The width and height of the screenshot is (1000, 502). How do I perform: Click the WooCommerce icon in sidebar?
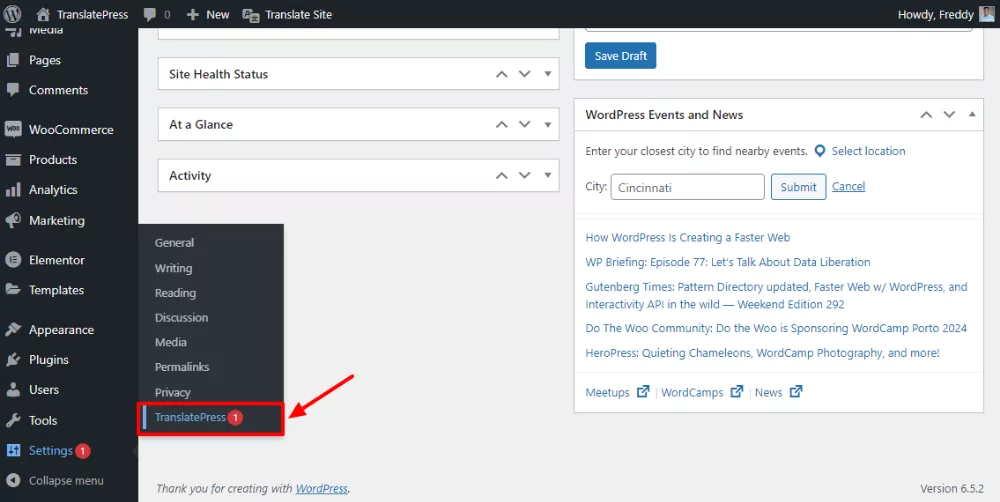click(13, 129)
